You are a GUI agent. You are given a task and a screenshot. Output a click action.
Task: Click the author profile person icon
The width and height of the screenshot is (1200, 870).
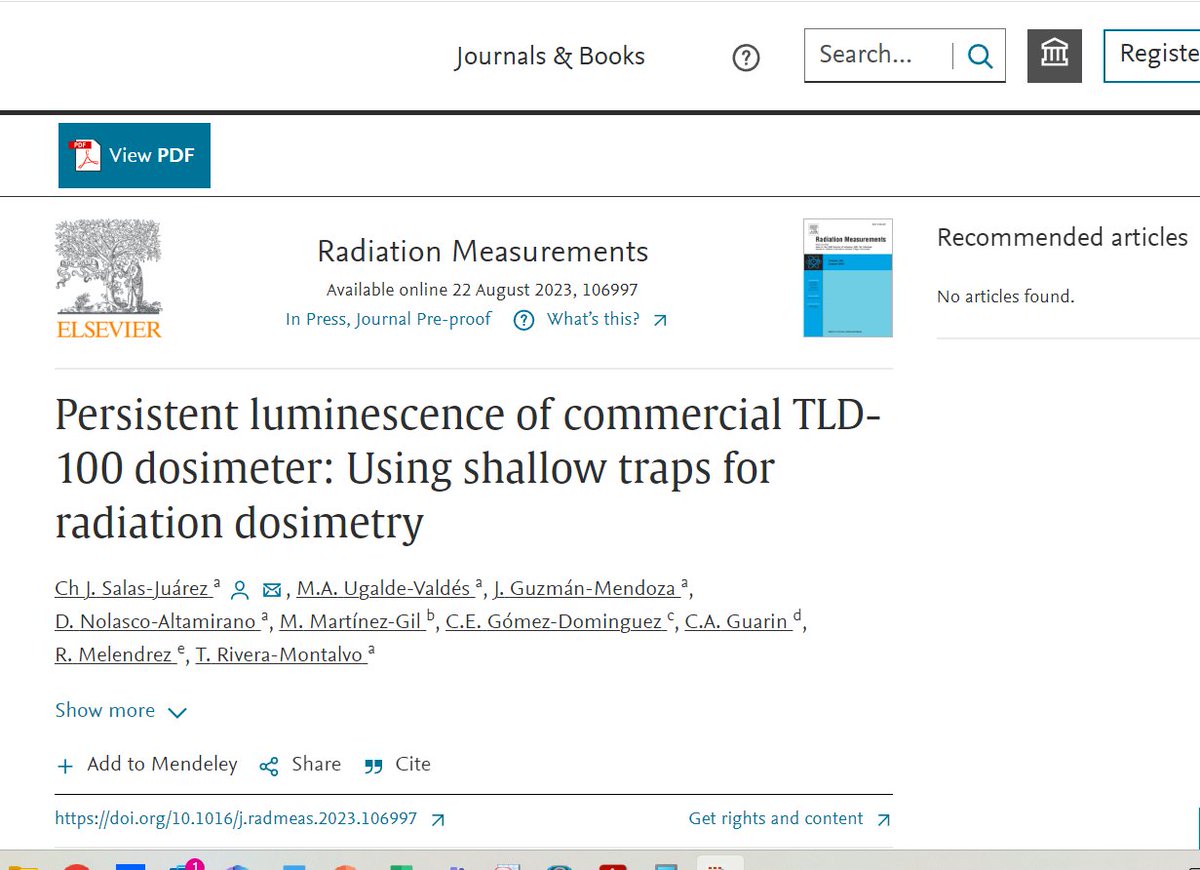click(x=240, y=589)
